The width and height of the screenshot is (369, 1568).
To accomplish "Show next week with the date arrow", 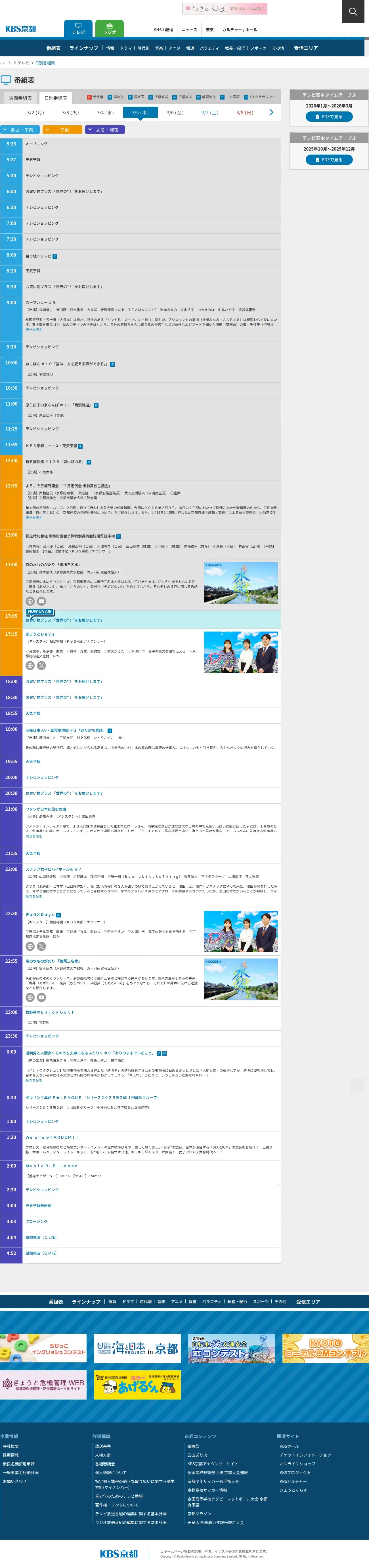I will (x=271, y=113).
